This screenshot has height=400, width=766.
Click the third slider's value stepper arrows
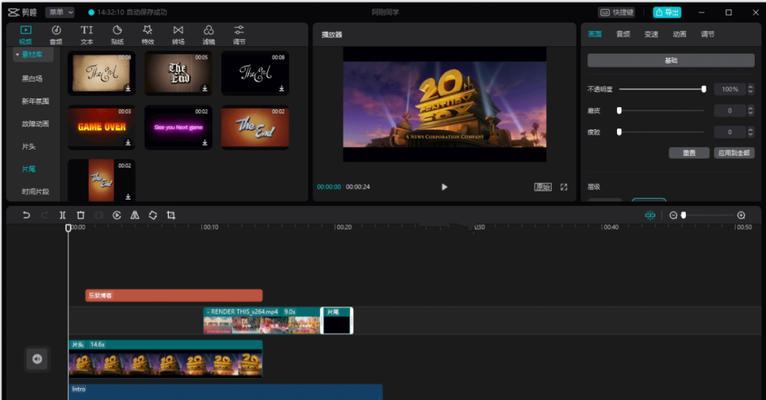pyautogui.click(x=750, y=132)
